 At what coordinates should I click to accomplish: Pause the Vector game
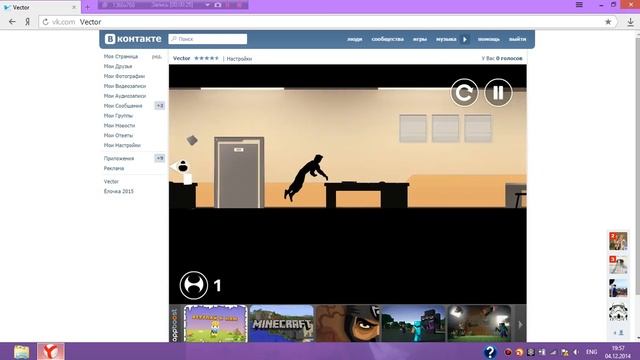point(498,93)
